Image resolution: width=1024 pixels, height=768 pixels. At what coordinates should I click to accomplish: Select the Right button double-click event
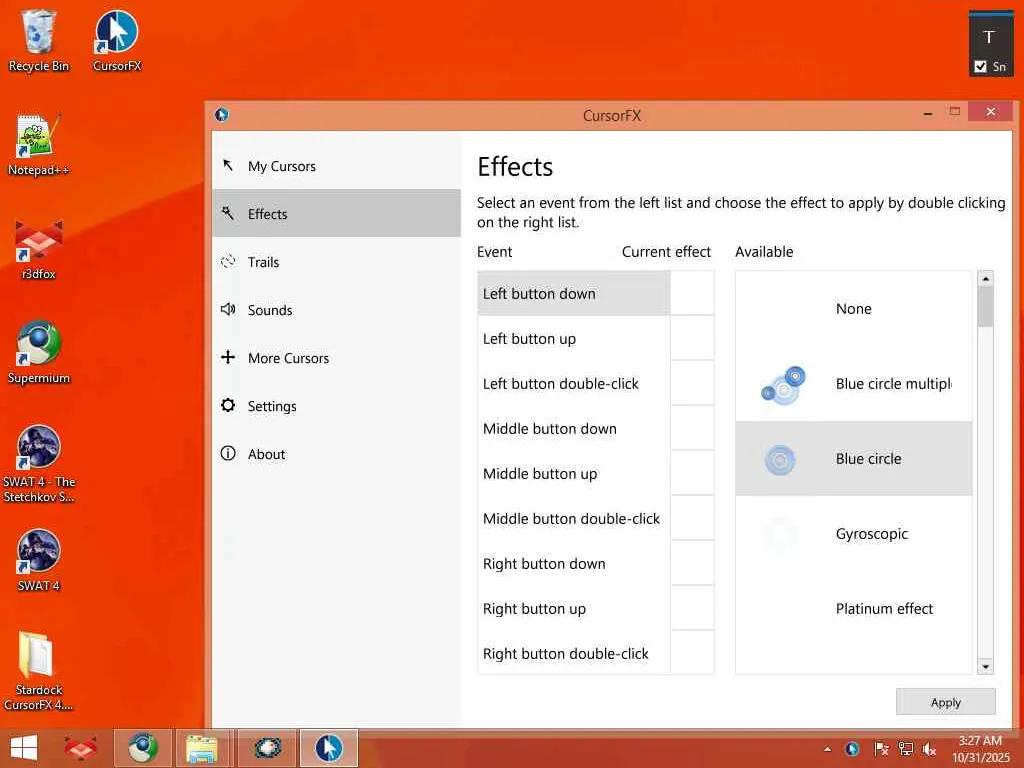[x=573, y=653]
